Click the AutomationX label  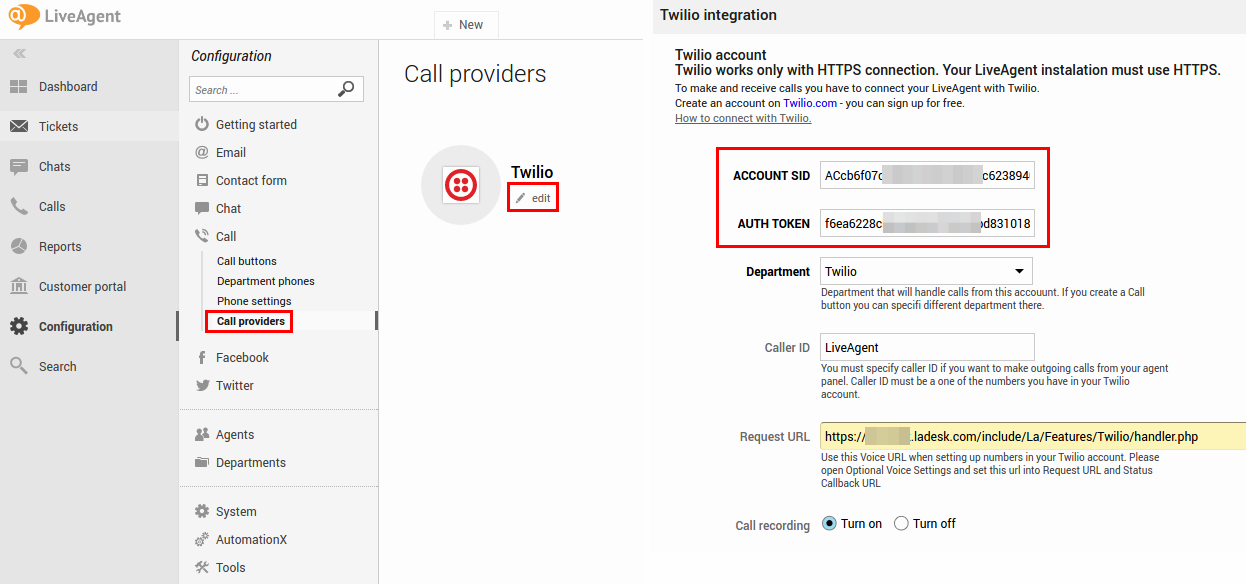click(251, 540)
